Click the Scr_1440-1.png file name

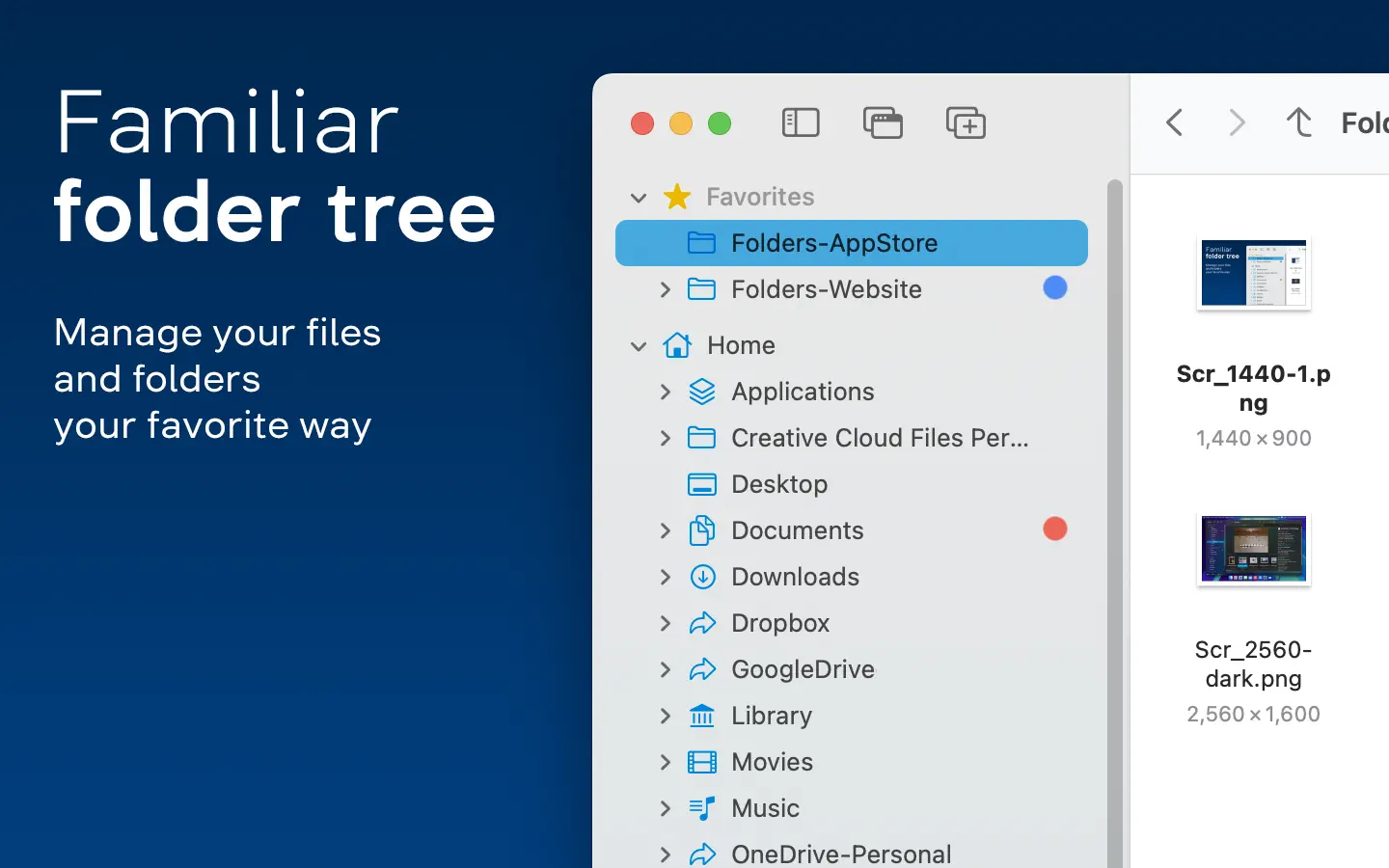(x=1254, y=388)
